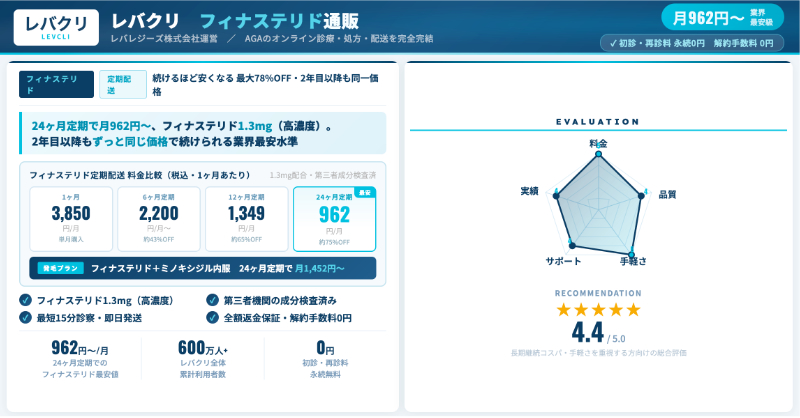Viewport: 800px width, 418px height.
Task: Click the 600万人+ 累計利用者数 stat
Action: coord(203,359)
